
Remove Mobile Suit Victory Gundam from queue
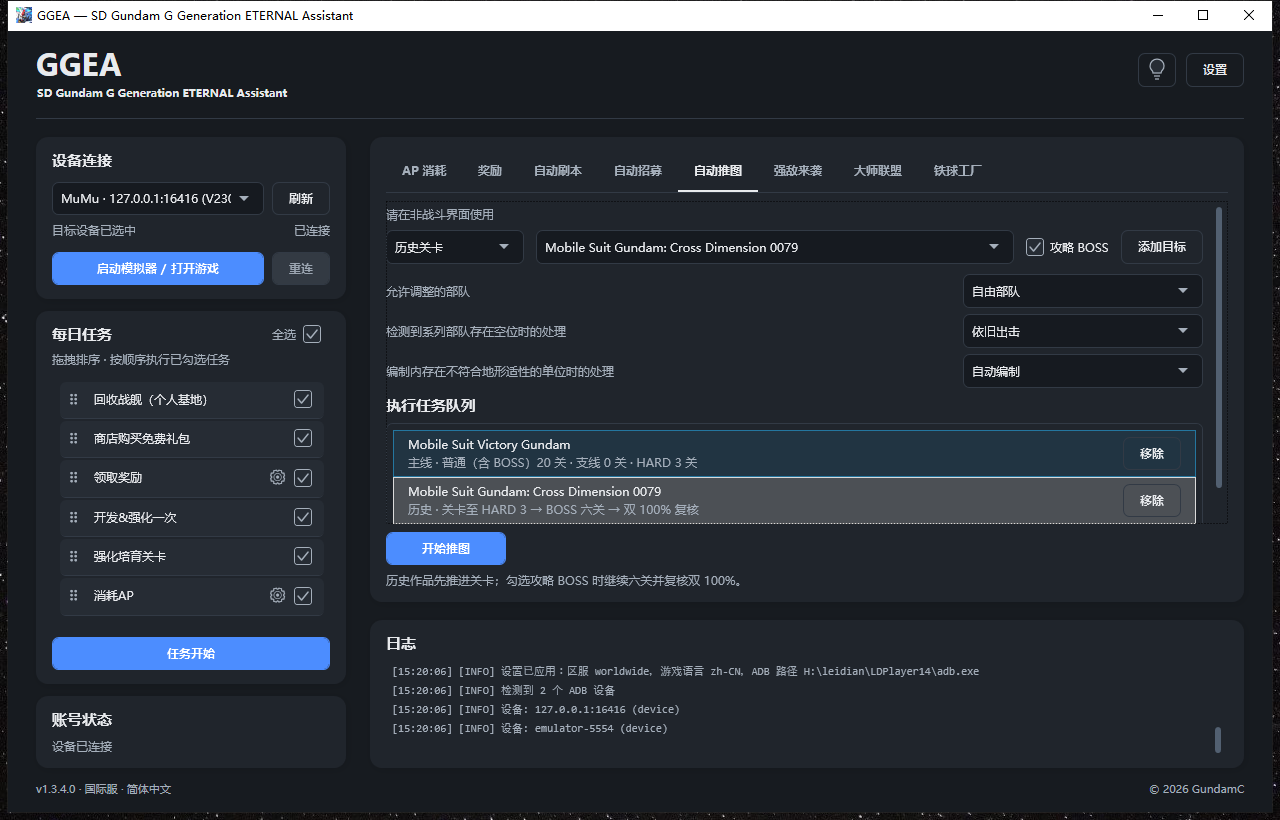click(x=1152, y=454)
